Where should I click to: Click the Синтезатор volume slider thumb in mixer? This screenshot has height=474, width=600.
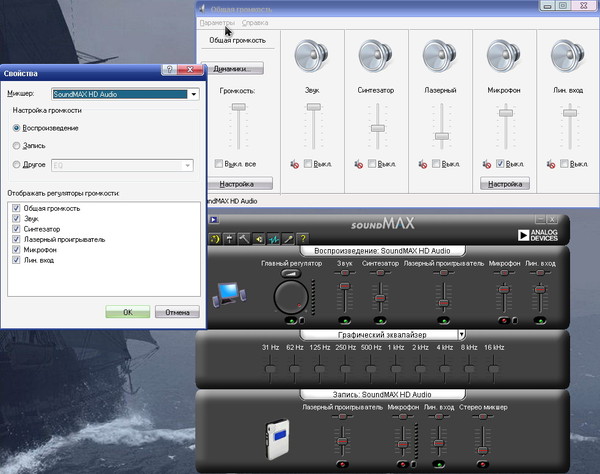378,128
